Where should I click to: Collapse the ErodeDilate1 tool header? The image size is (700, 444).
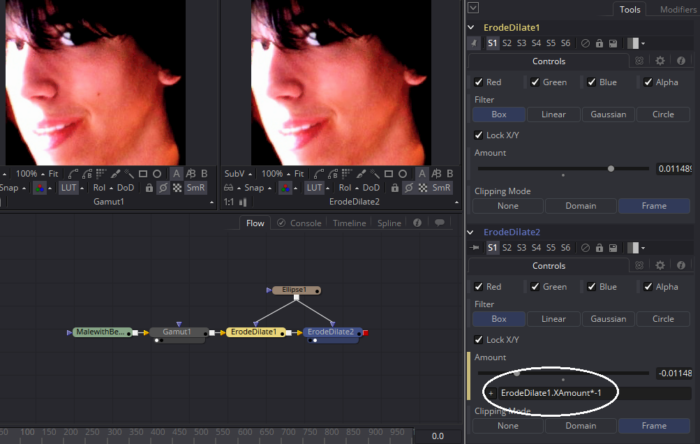(471, 27)
